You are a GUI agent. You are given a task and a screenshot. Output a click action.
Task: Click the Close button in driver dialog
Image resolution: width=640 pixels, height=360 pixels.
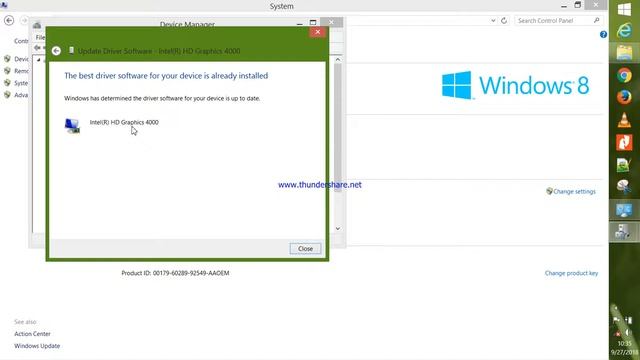click(305, 249)
